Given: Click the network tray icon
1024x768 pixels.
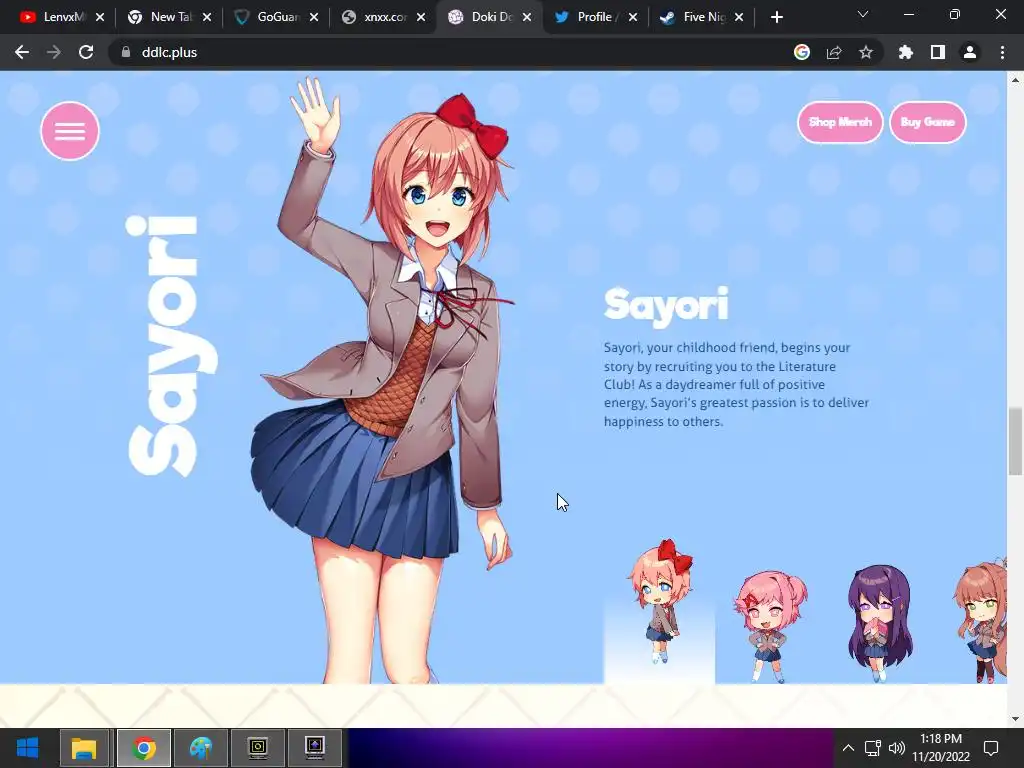Looking at the screenshot, I should tap(872, 748).
